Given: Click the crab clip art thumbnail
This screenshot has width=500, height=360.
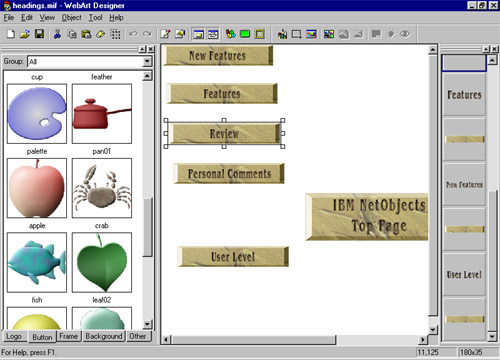Looking at the screenshot, I should pos(102,188).
